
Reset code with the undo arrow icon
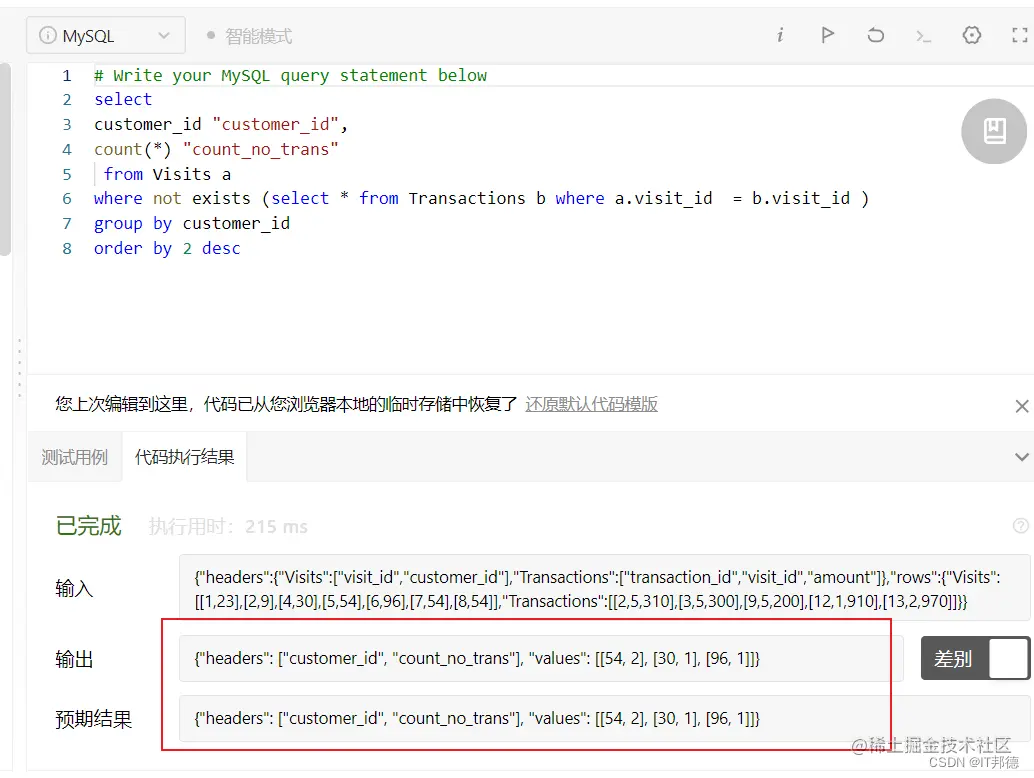coord(875,35)
